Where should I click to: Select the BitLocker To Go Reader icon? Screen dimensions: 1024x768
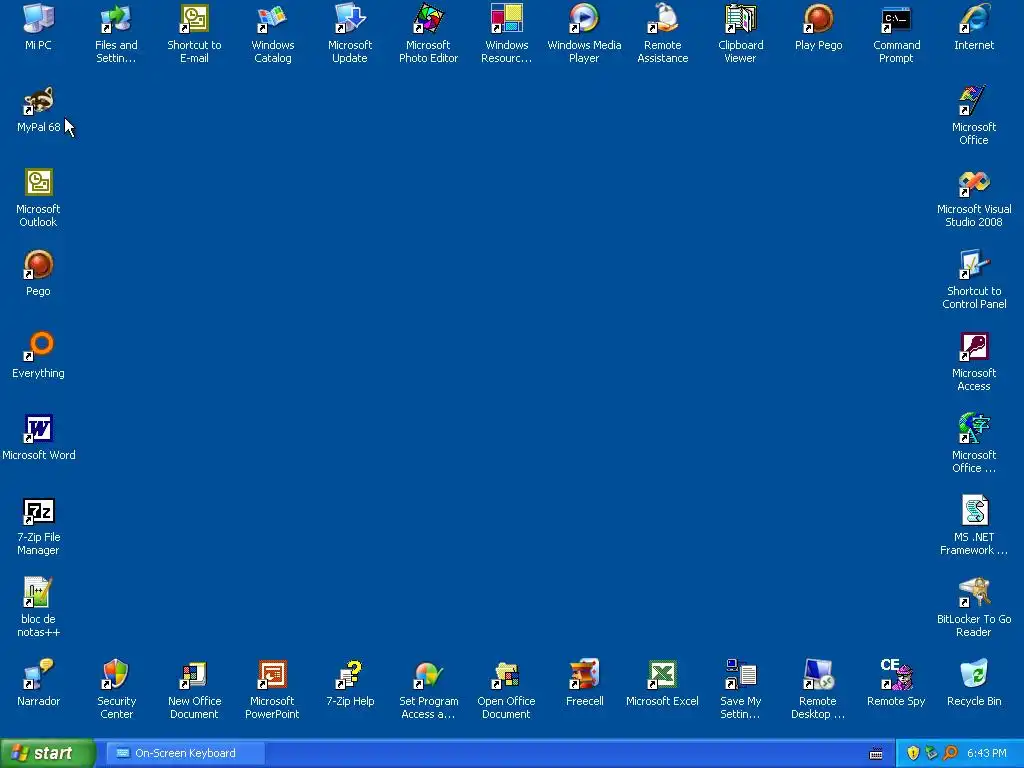click(974, 593)
